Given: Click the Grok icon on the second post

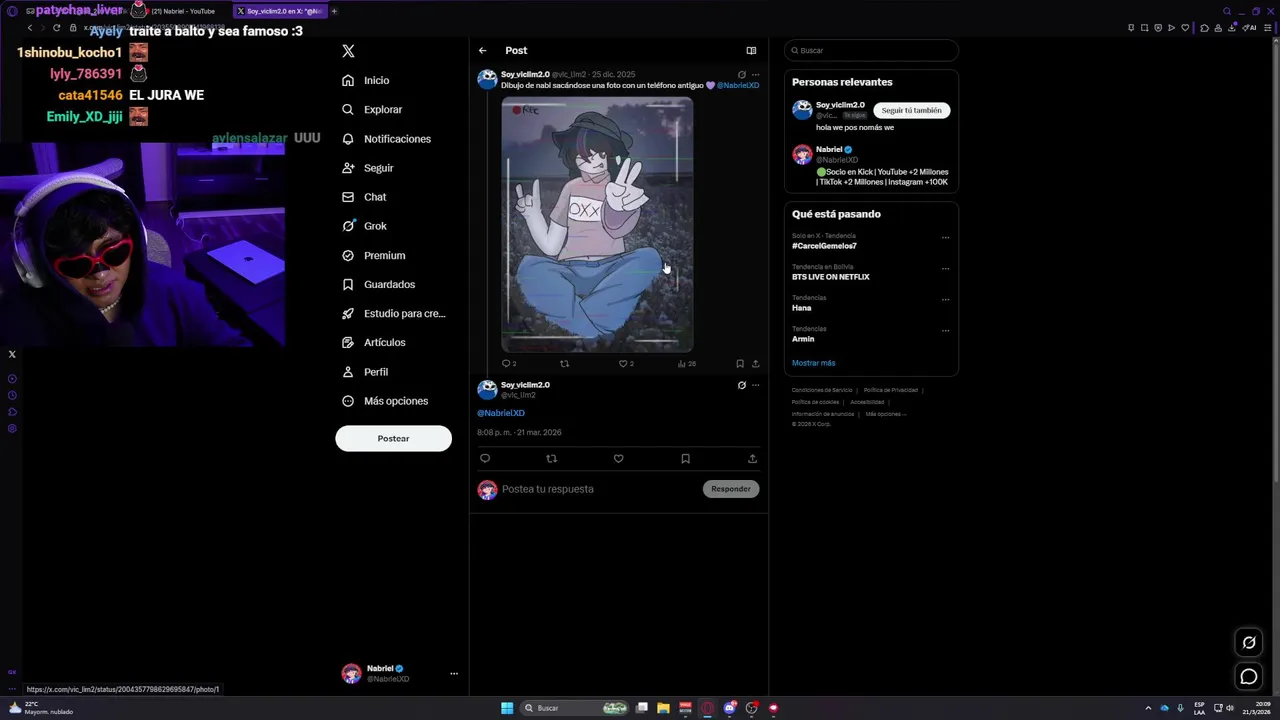Looking at the screenshot, I should tap(741, 385).
